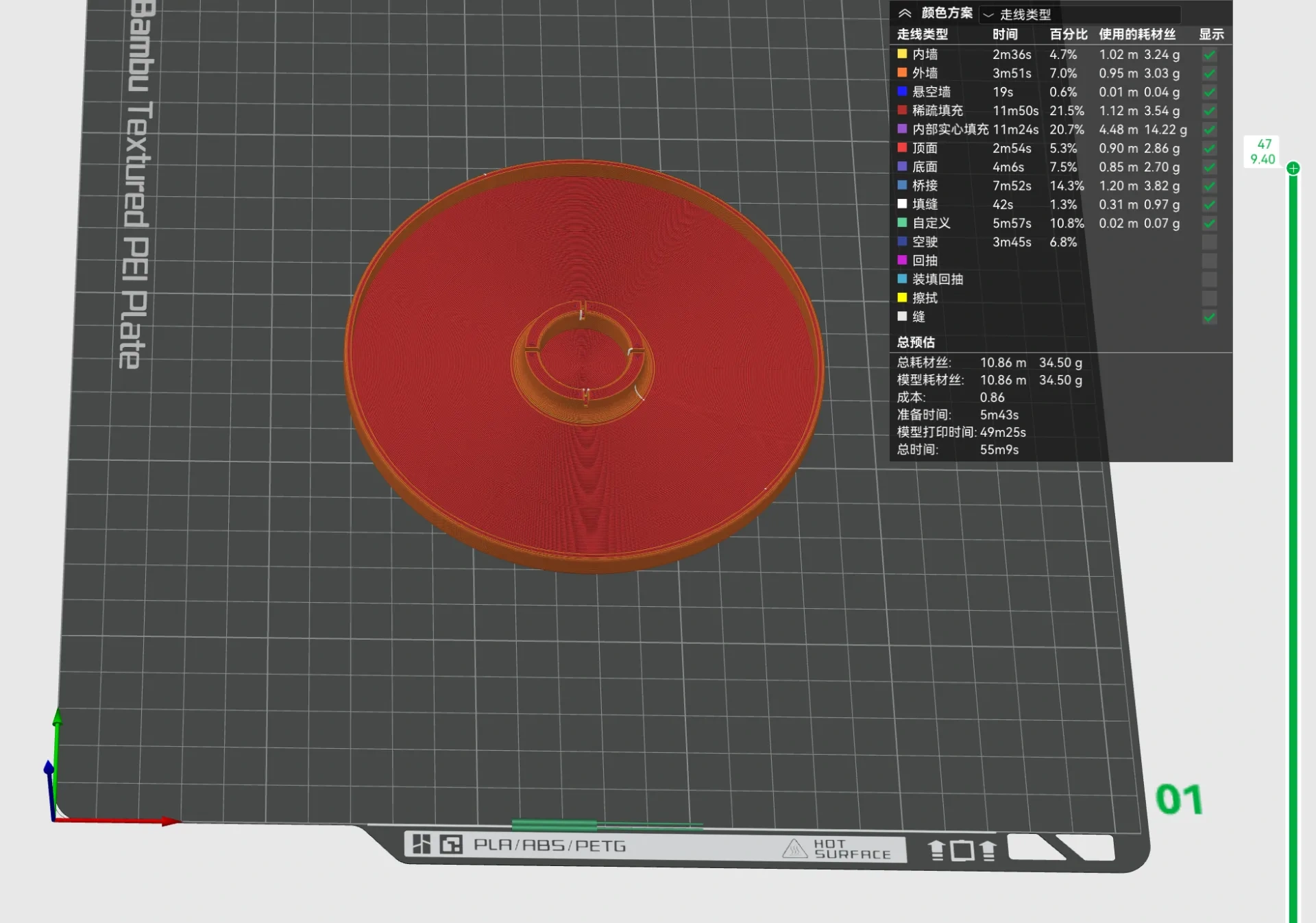The width and height of the screenshot is (1316, 923).
Task: Click the 总耗材丝 10.86 m value
Action: click(x=1003, y=363)
